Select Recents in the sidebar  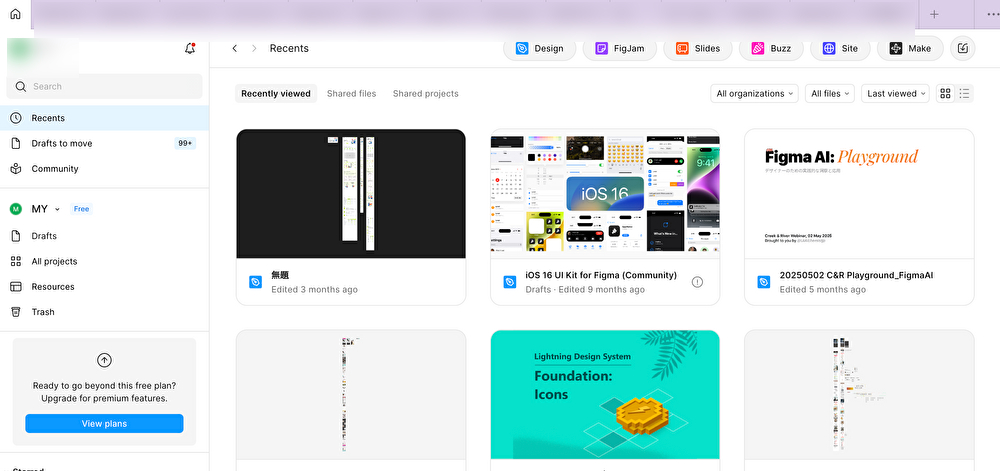(x=105, y=118)
